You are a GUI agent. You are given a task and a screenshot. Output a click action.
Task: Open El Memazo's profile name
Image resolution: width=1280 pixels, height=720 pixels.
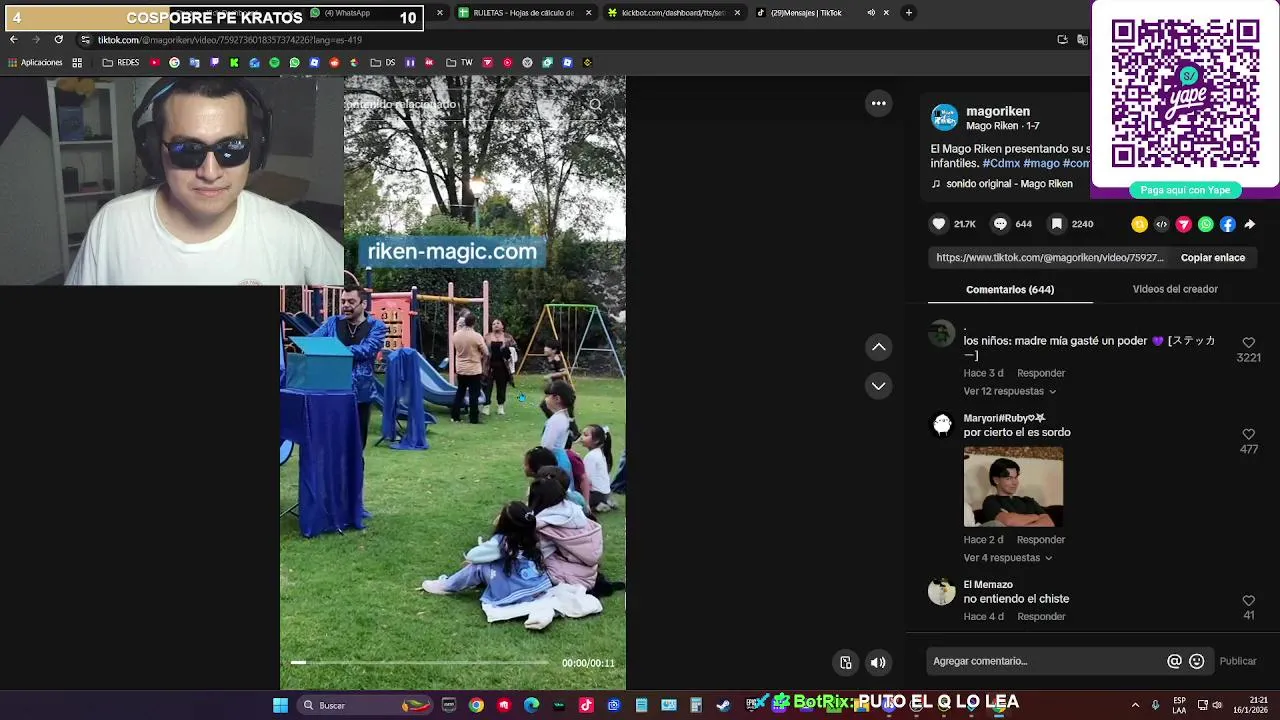pos(988,585)
